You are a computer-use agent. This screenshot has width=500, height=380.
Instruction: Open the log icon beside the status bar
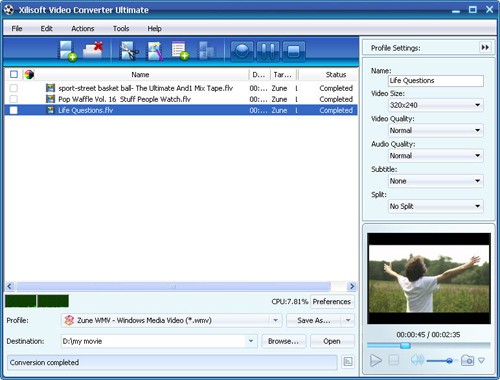pos(348,362)
